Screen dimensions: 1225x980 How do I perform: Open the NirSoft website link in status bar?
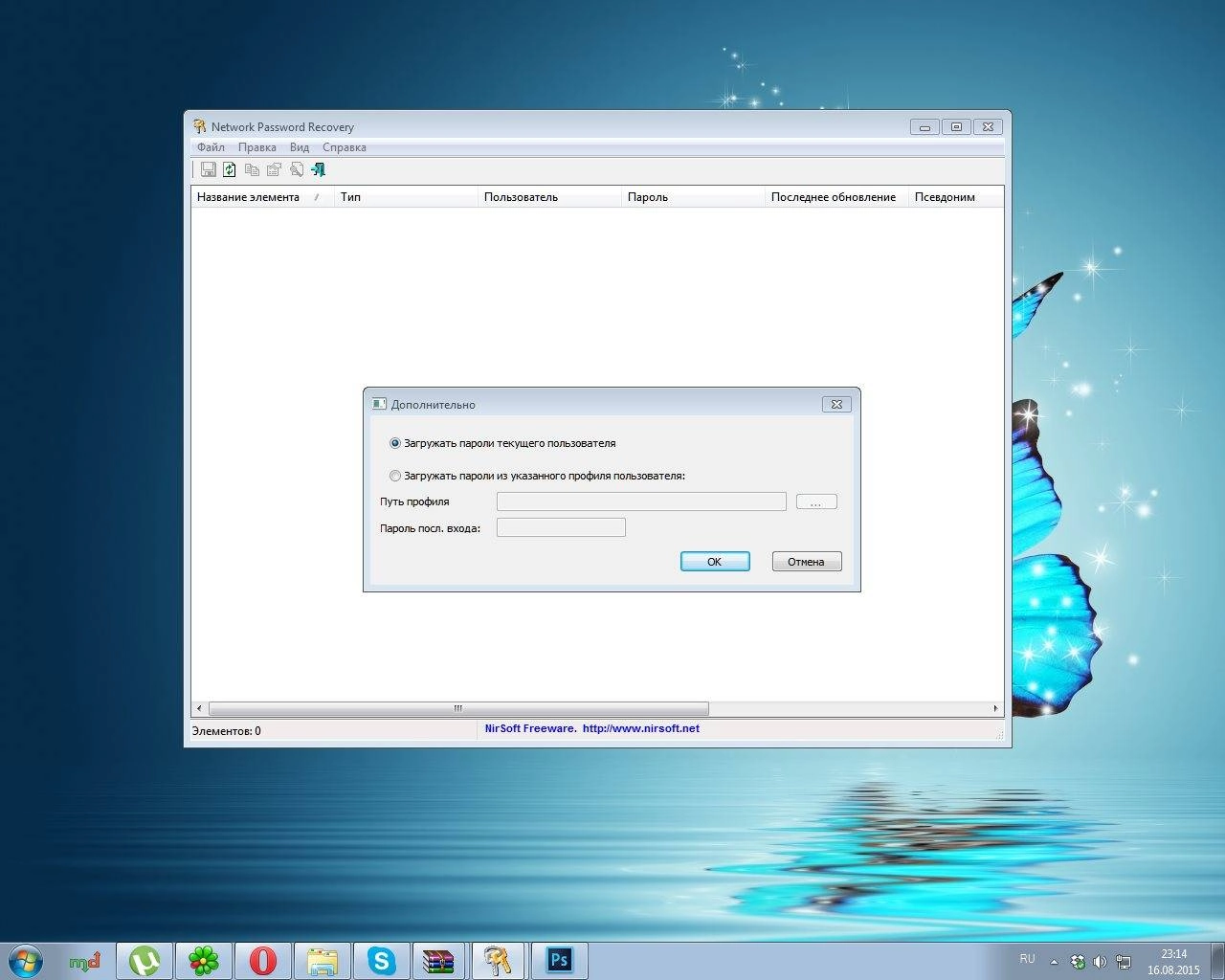coord(640,728)
